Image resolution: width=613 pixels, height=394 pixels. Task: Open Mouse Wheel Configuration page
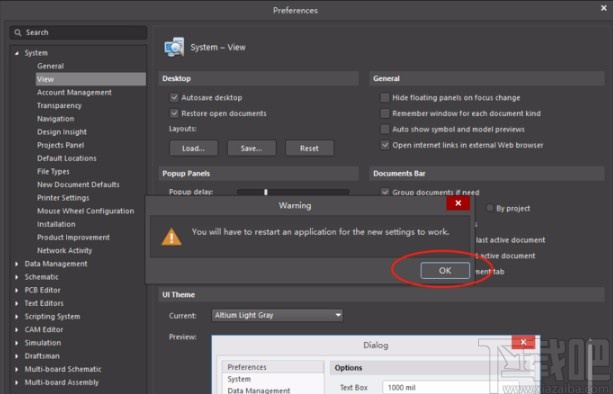85,211
